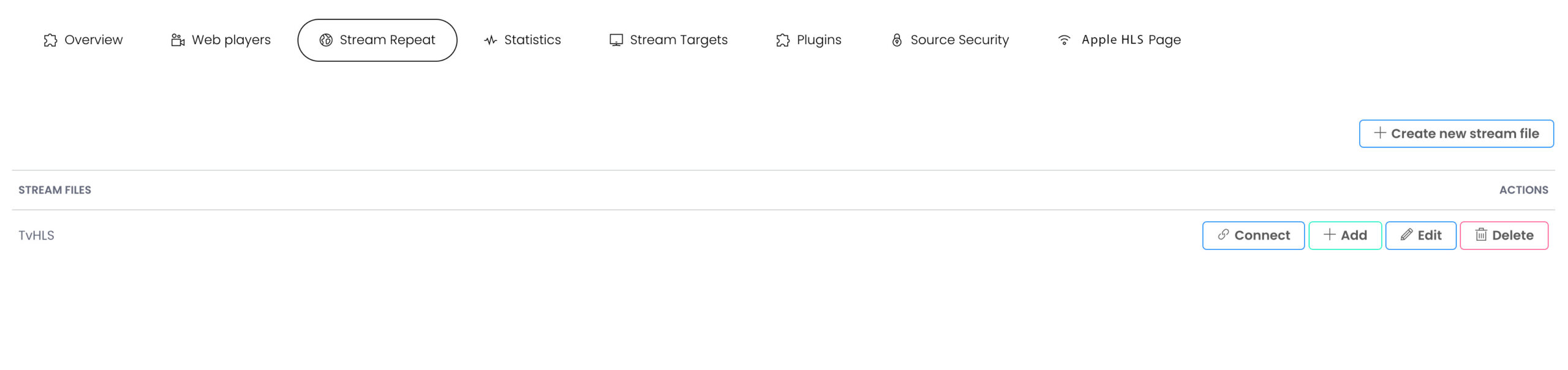Click the pencil icon in Edit
Viewport: 1568px width, 370px height.
(x=1406, y=235)
